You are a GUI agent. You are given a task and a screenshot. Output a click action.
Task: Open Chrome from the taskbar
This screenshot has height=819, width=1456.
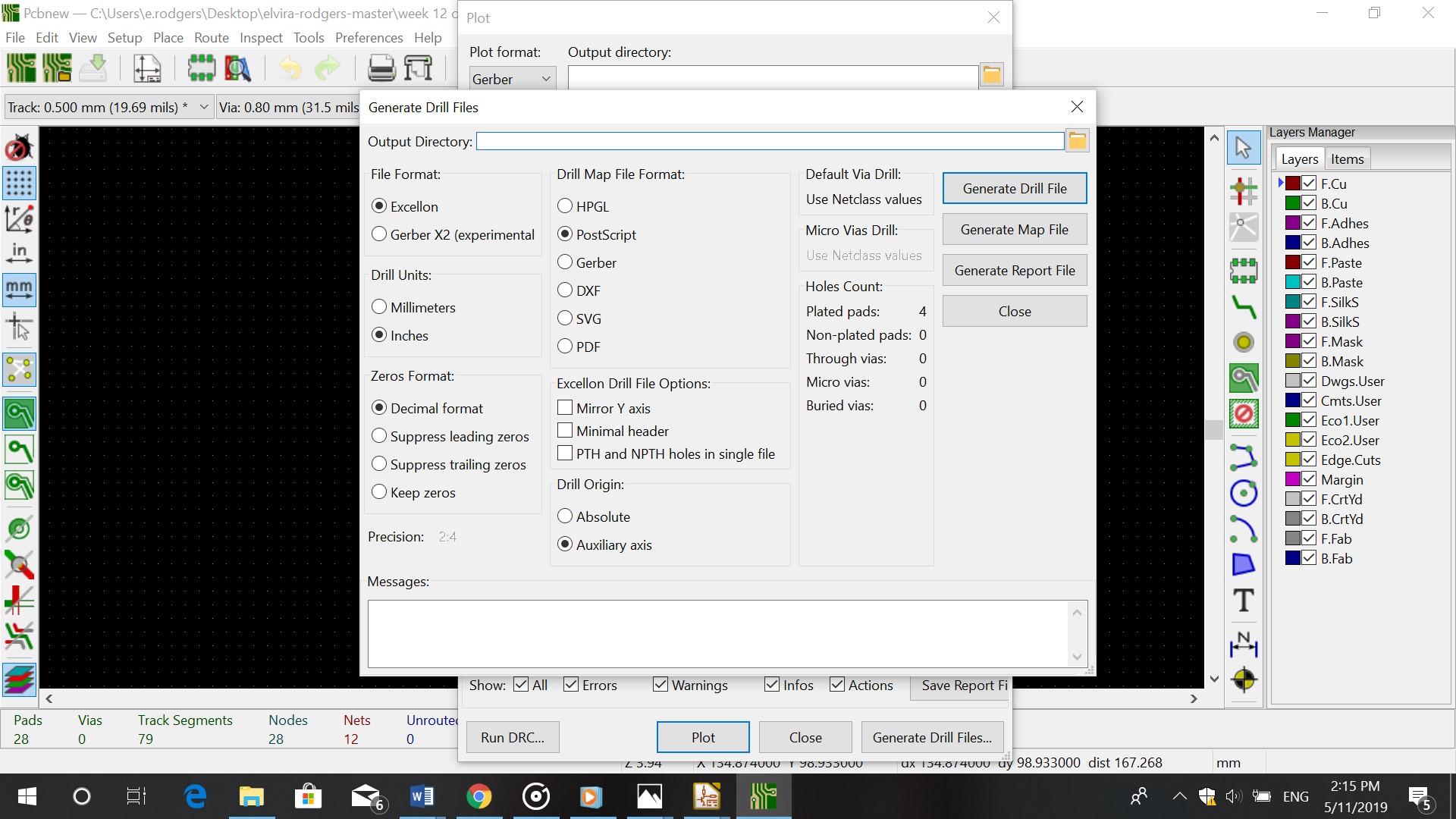point(479,797)
